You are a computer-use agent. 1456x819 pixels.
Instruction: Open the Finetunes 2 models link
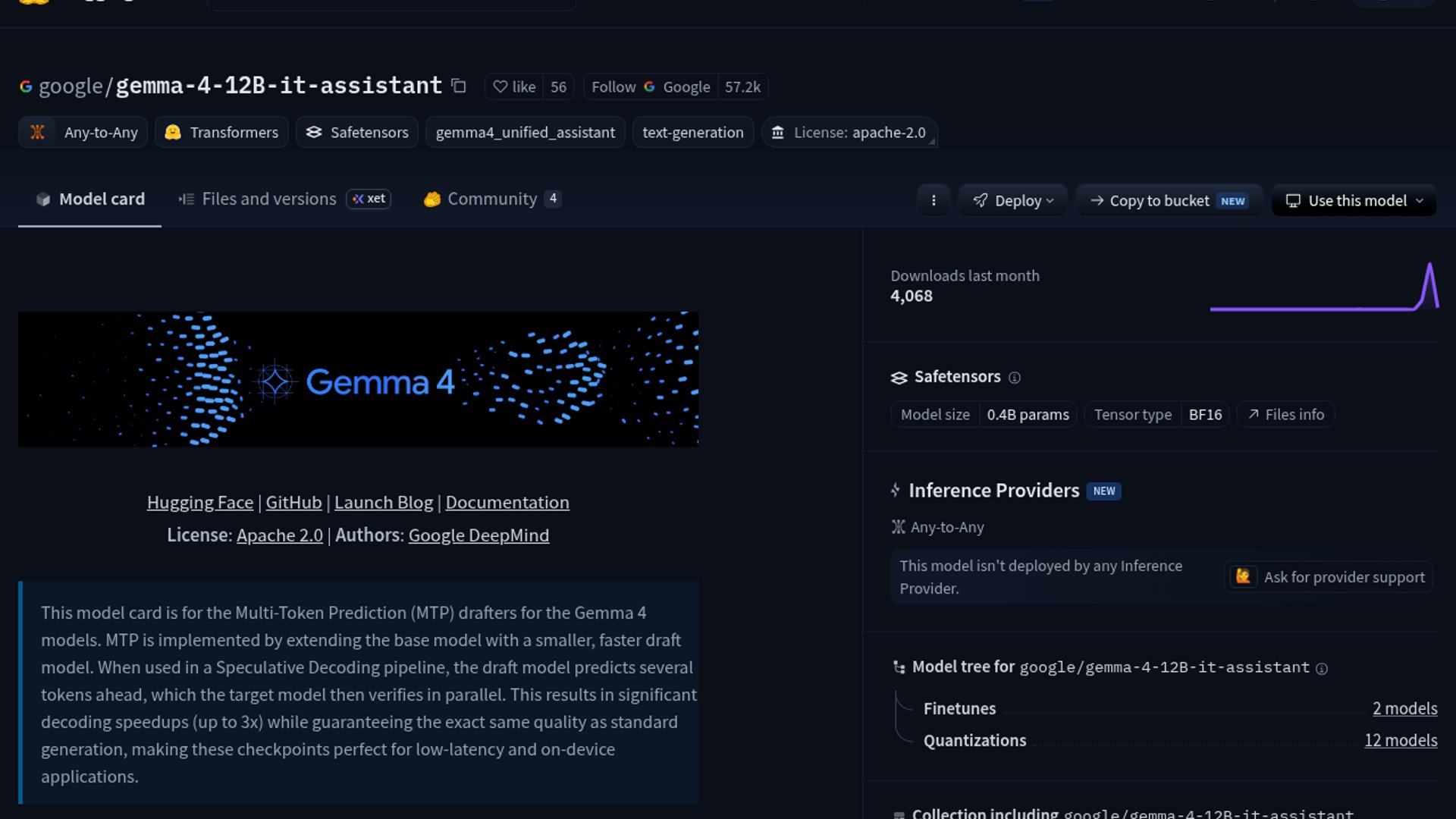[1404, 708]
